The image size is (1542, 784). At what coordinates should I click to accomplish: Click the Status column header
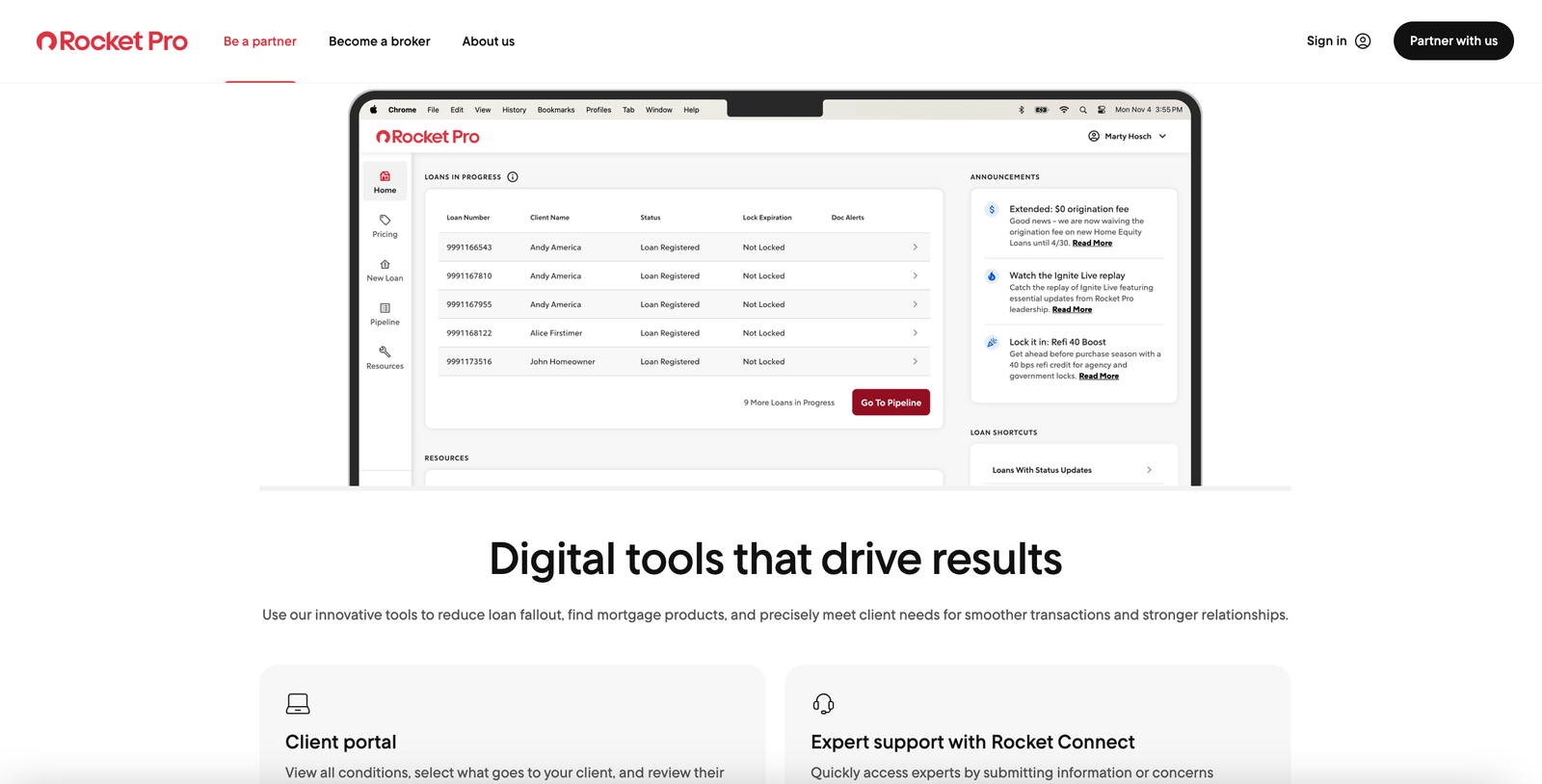pos(651,218)
